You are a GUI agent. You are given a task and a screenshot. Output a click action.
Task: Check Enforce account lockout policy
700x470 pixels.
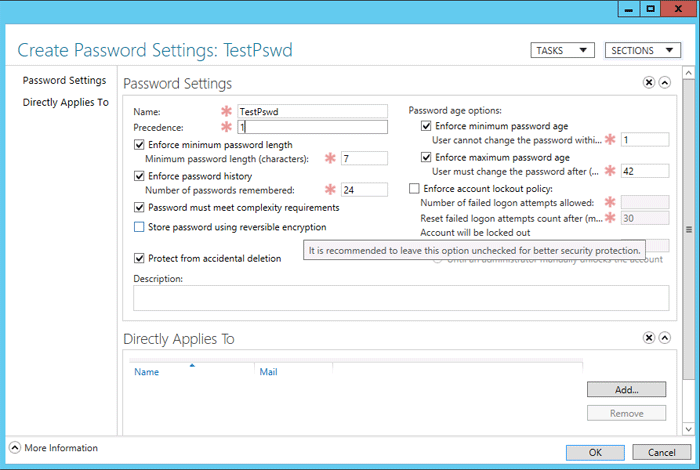(x=415, y=188)
